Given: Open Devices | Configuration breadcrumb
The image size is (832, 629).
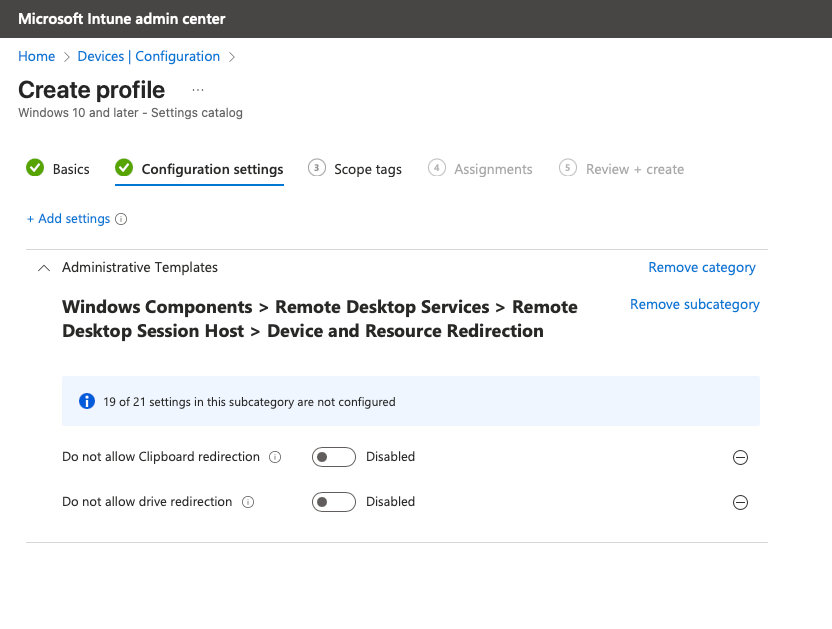Looking at the screenshot, I should [x=149, y=56].
